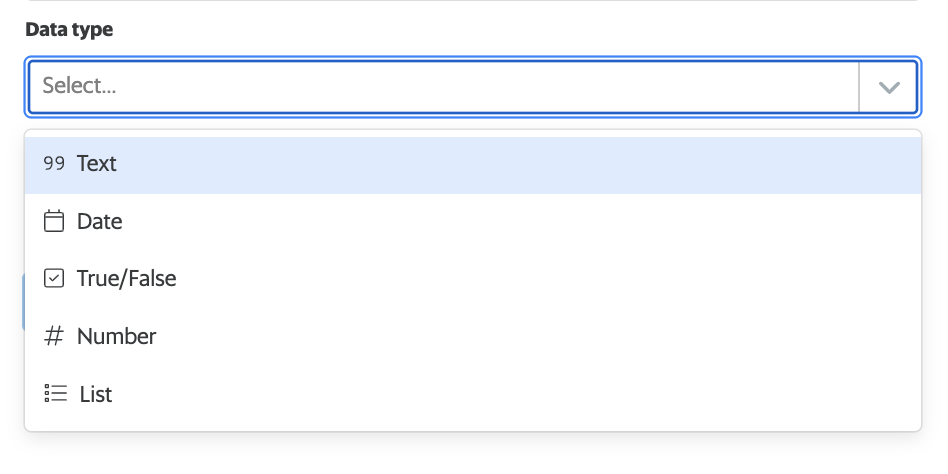The width and height of the screenshot is (948, 474).
Task: Select Number as the data type
Action: (x=473, y=336)
